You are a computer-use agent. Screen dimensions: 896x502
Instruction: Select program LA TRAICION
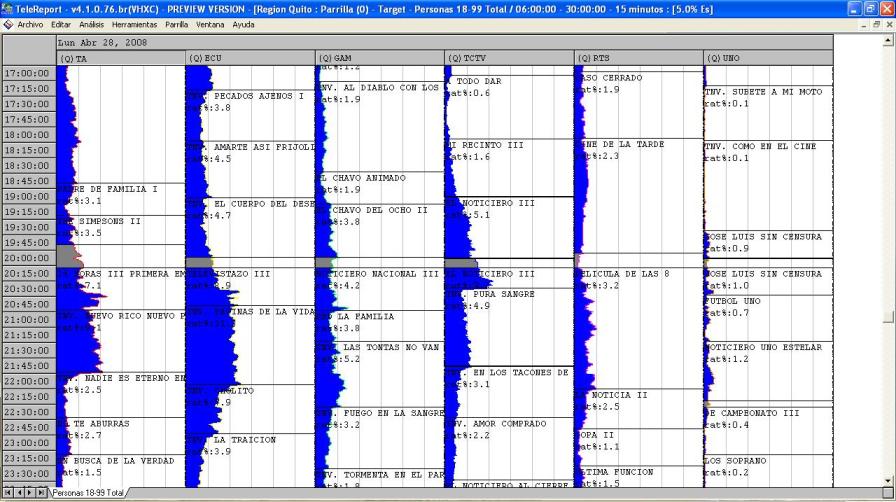245,440
